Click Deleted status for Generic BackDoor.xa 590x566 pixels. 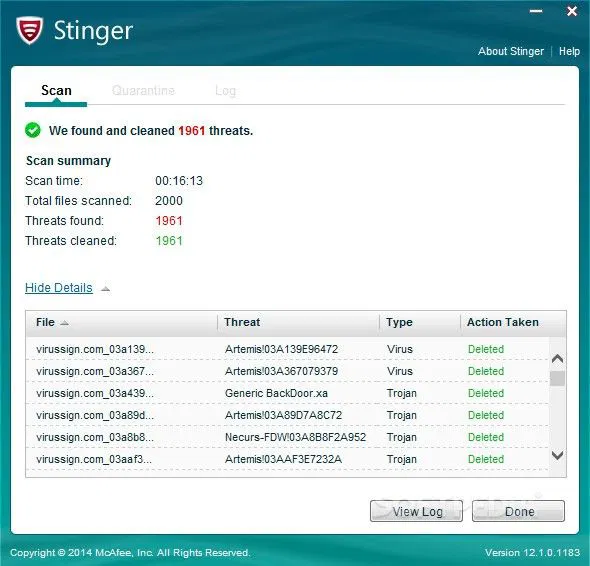[x=486, y=393]
